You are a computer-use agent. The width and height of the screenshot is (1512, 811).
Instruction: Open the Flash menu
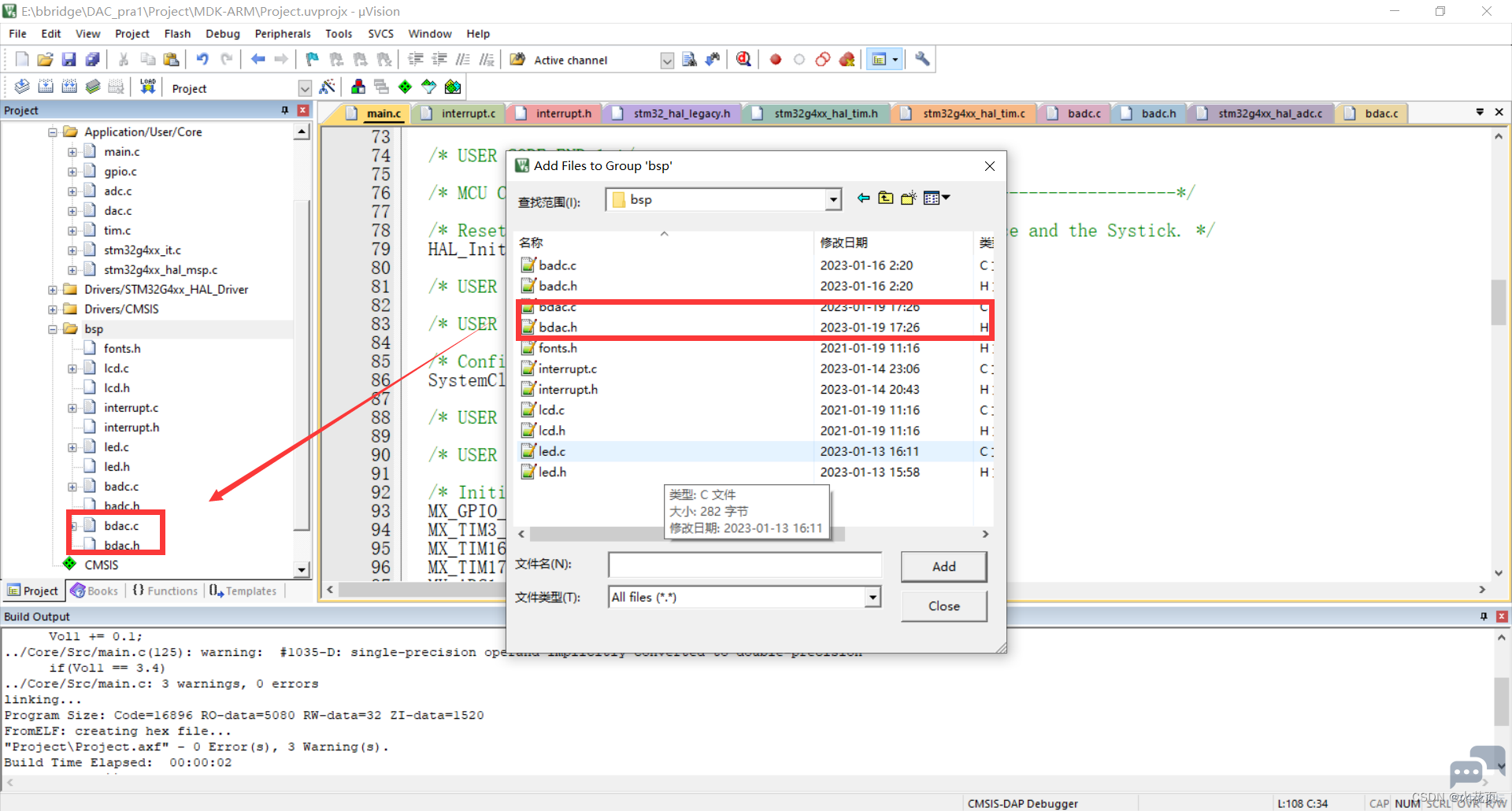point(177,34)
